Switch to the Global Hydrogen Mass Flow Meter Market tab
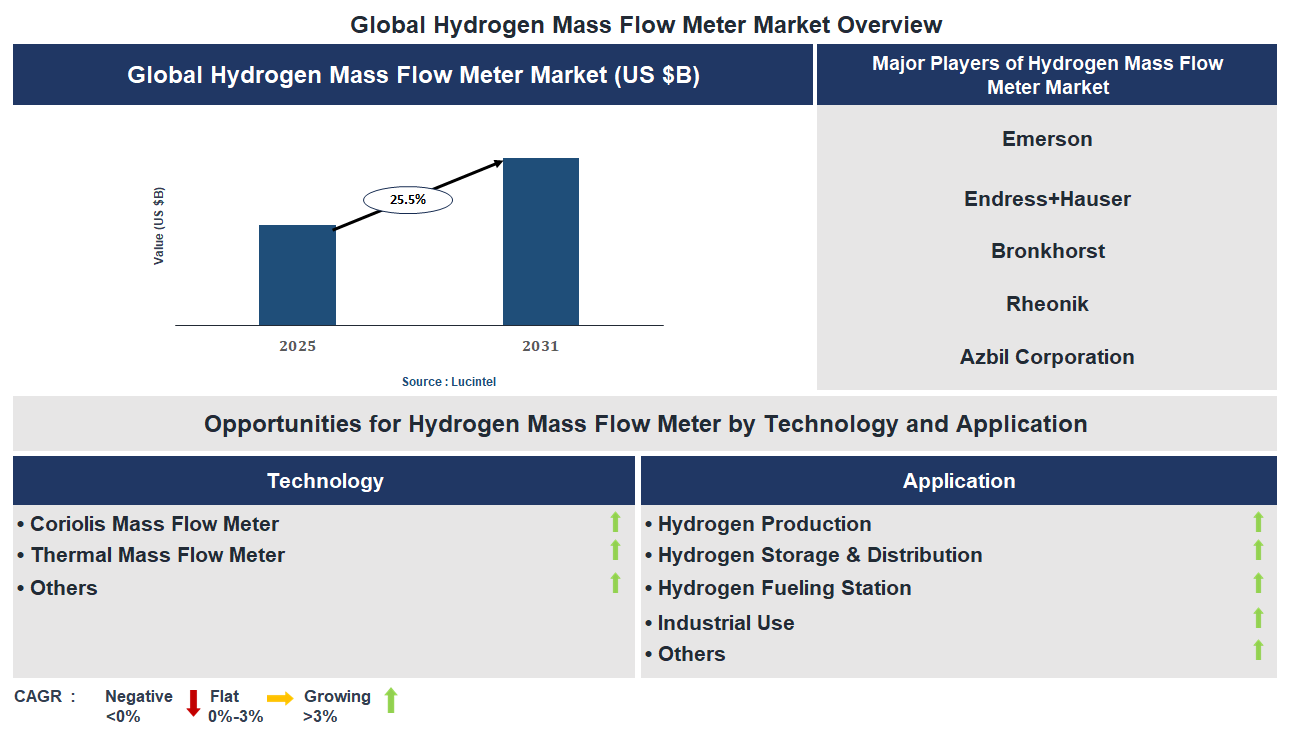 pos(412,74)
